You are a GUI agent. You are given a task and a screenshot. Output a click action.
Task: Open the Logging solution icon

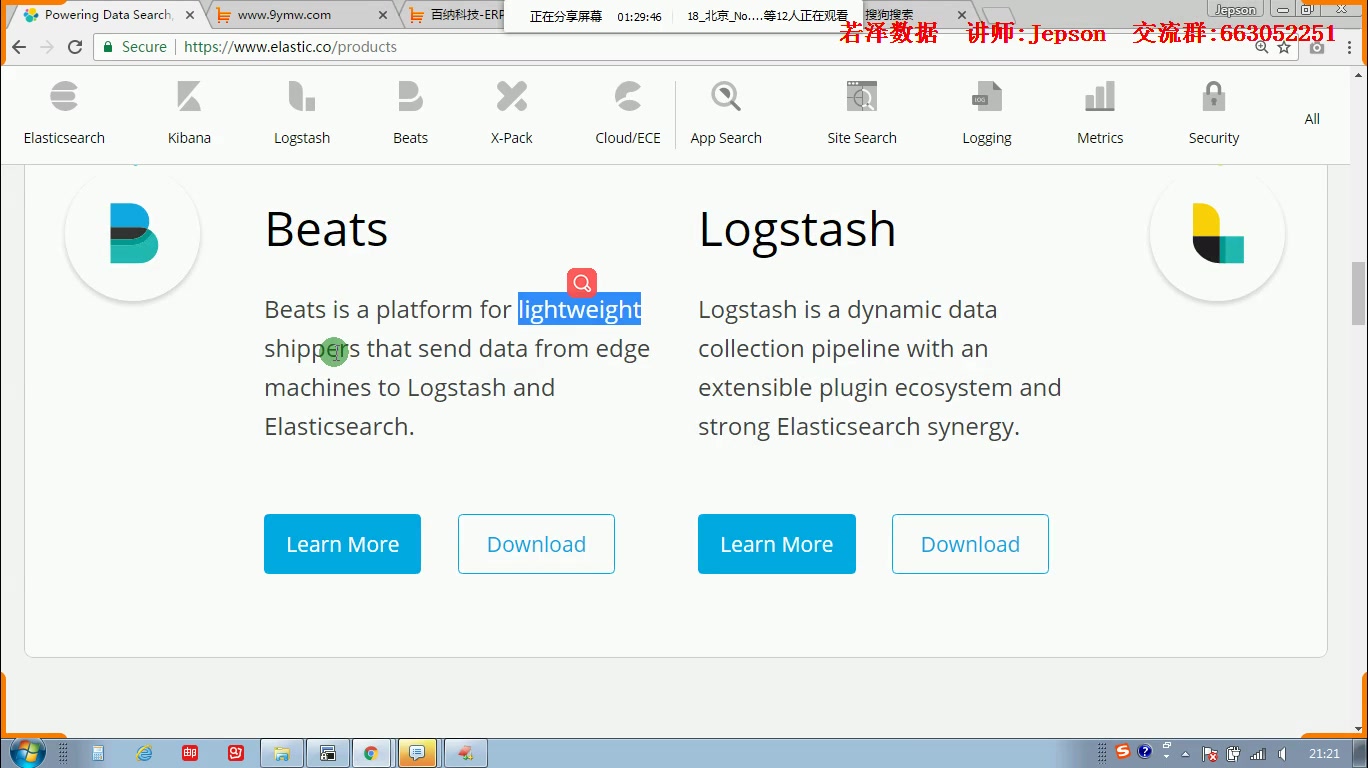tap(987, 97)
